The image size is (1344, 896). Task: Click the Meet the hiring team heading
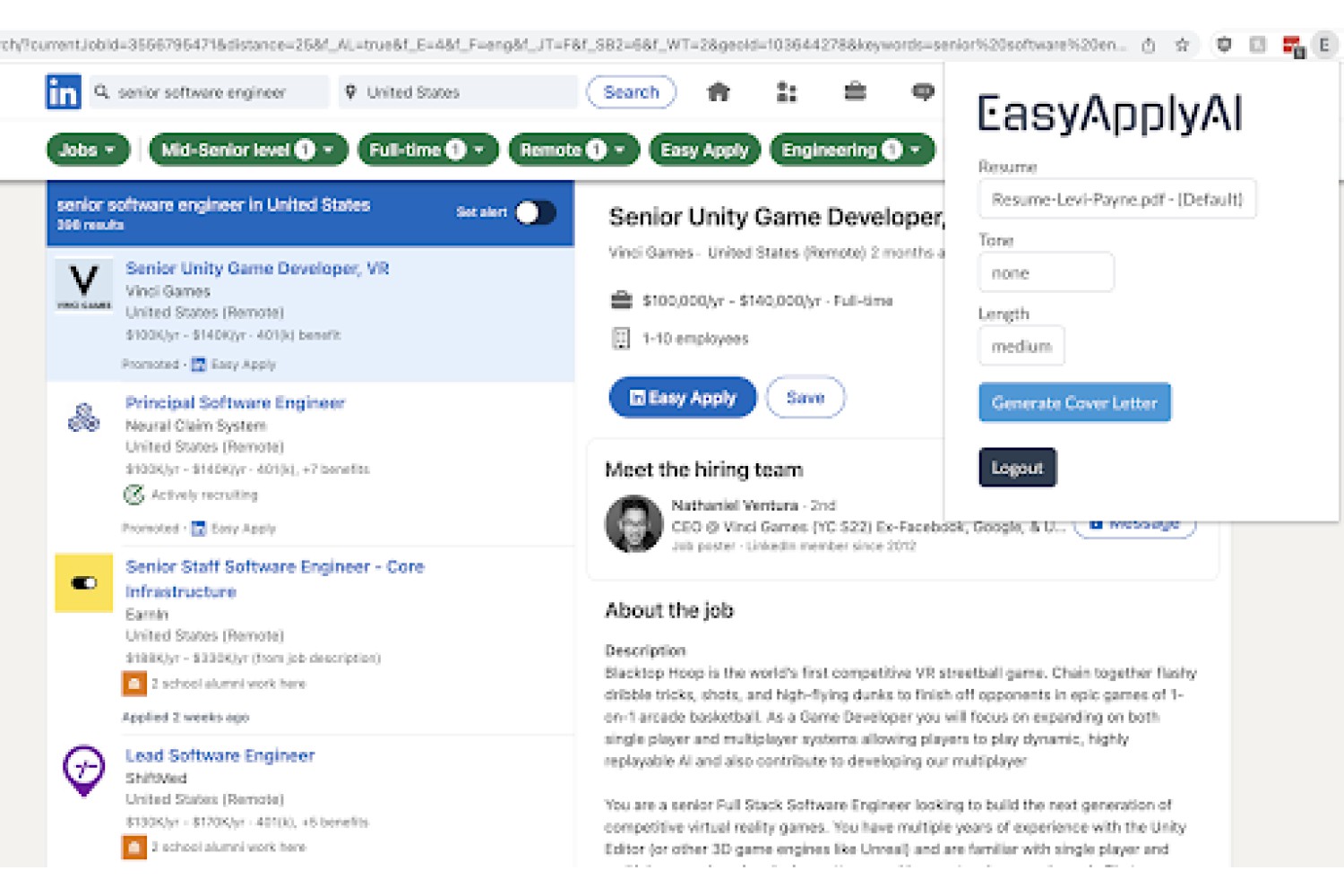[704, 470]
